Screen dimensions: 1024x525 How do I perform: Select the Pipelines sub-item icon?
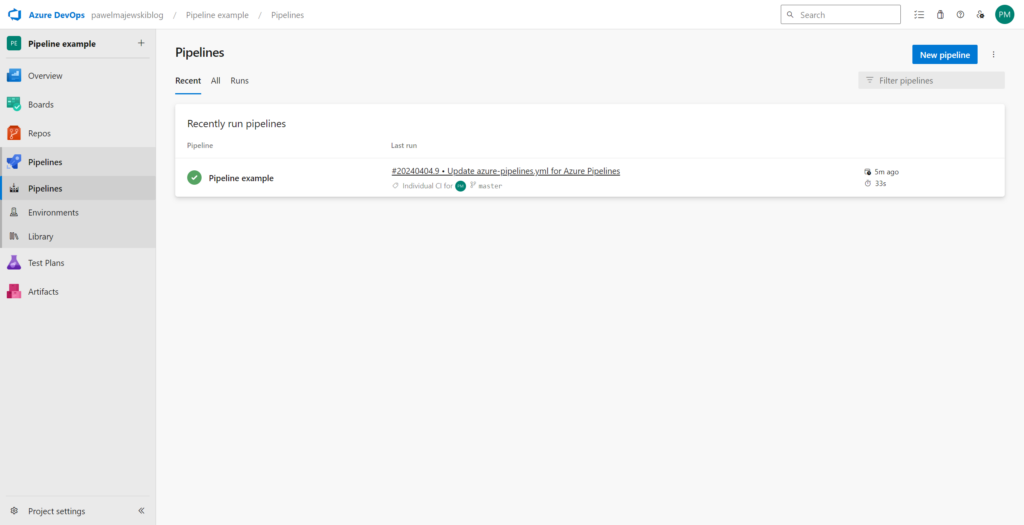(x=14, y=189)
